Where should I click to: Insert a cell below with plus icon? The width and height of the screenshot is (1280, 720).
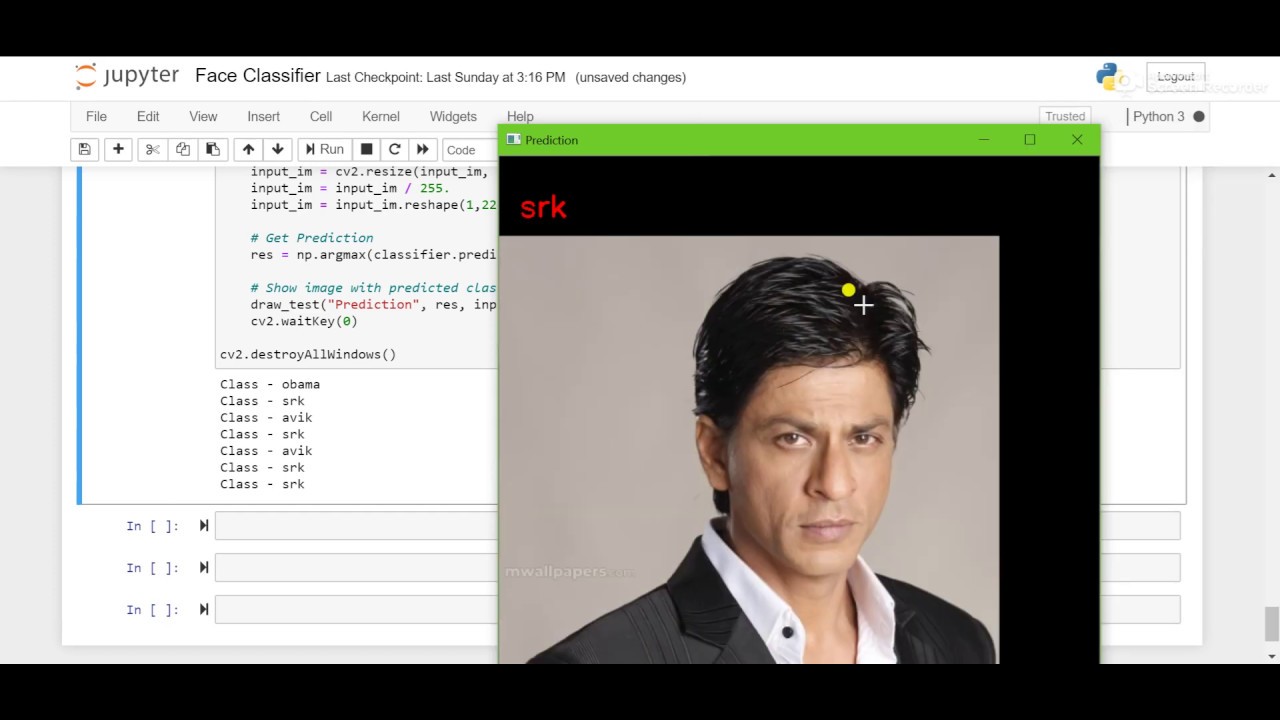(118, 149)
